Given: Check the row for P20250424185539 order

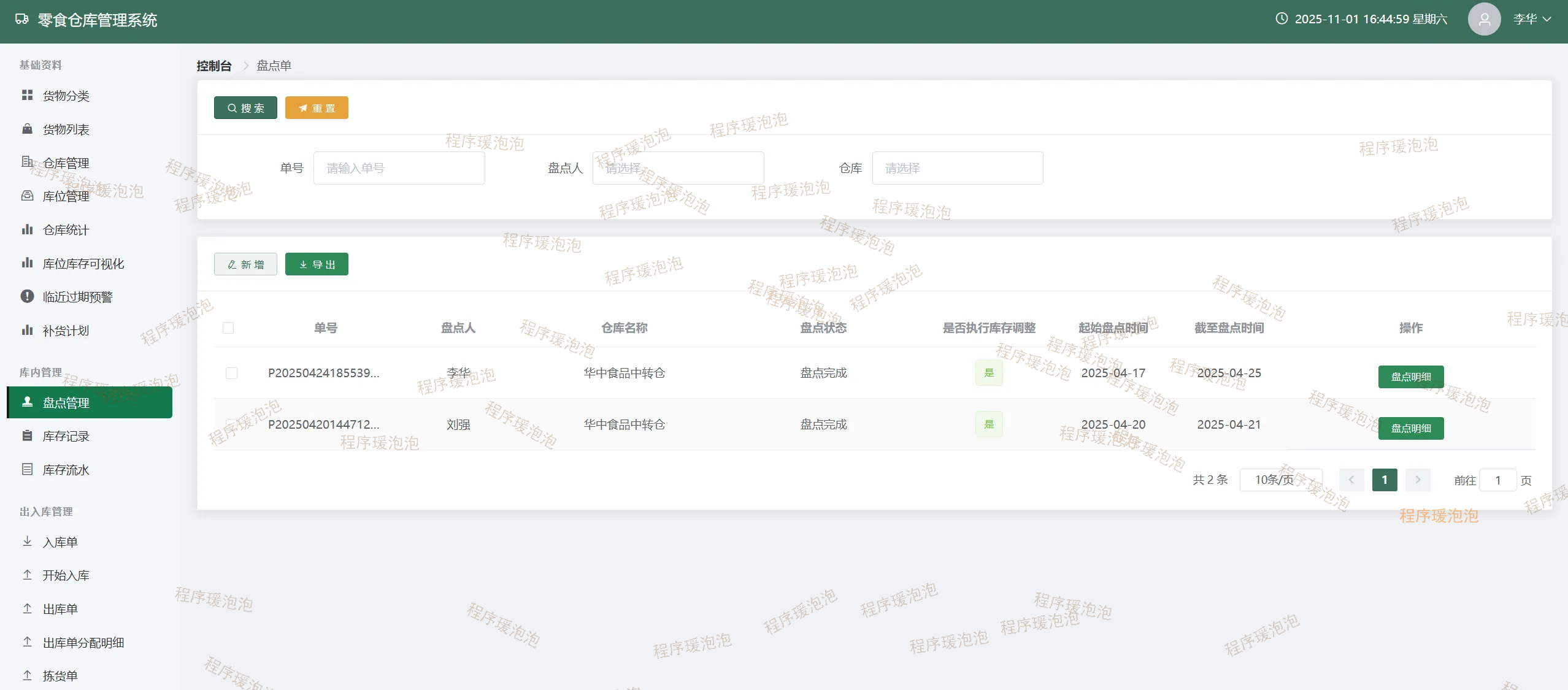Looking at the screenshot, I should [x=231, y=373].
